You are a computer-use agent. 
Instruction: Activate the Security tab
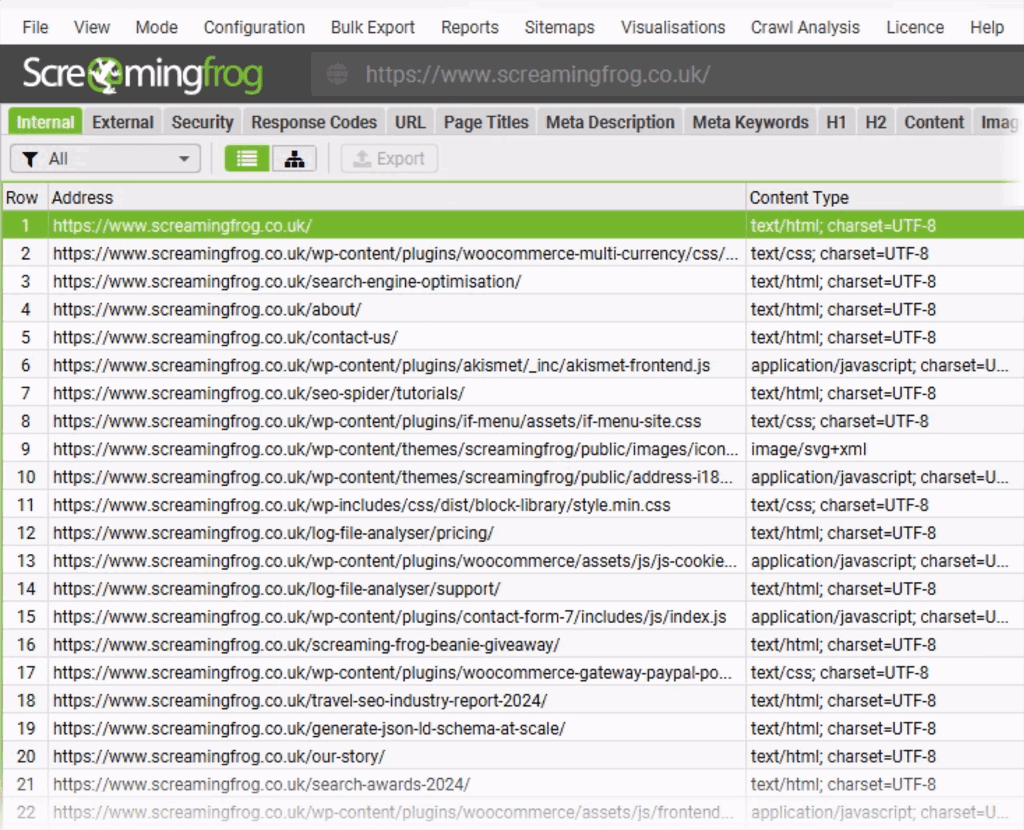[202, 121]
